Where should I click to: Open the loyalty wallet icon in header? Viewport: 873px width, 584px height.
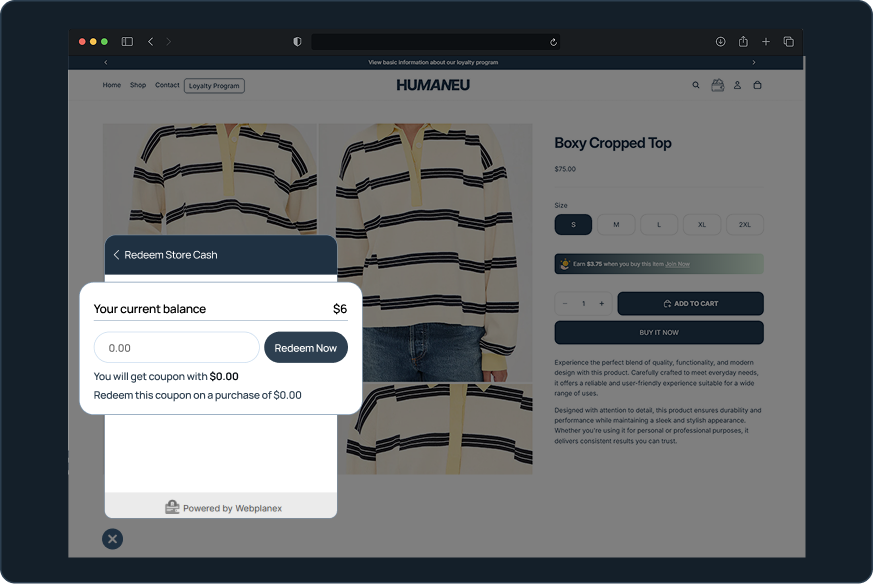click(718, 85)
